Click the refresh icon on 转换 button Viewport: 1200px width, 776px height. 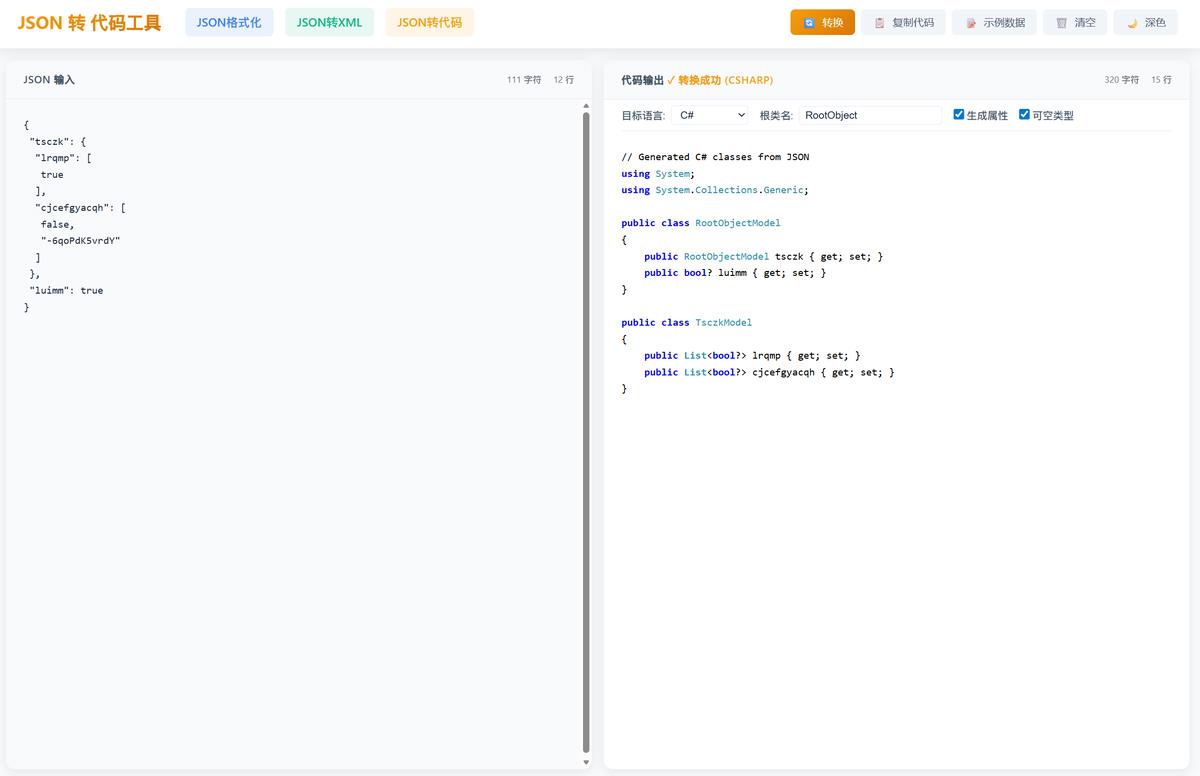(809, 23)
